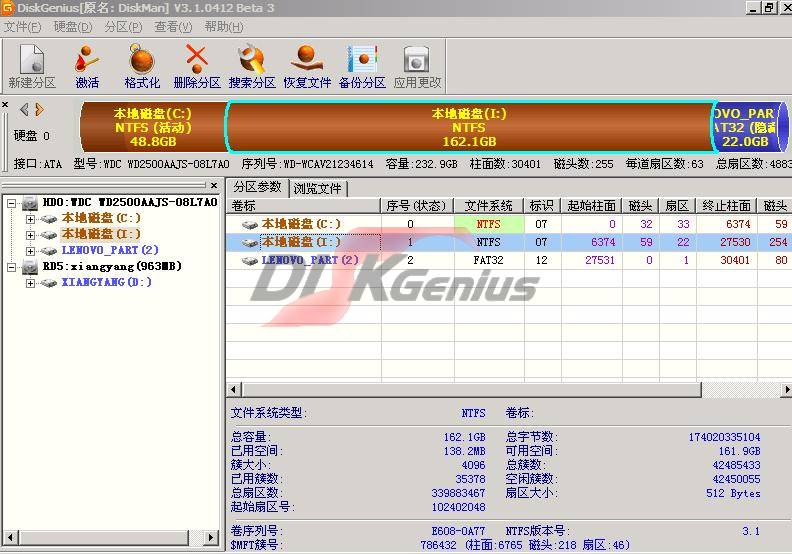This screenshot has height=554, width=792.
Task: Click left arrow of partition table scrollbar
Action: (x=234, y=389)
